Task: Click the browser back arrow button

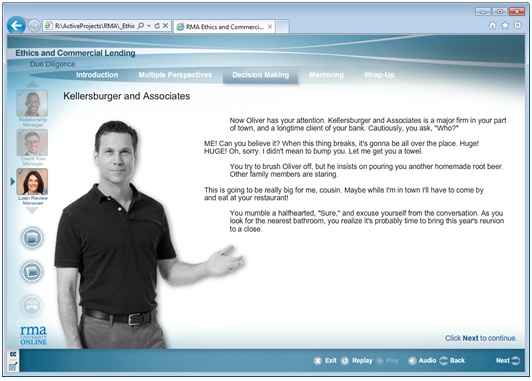Action: pos(16,25)
